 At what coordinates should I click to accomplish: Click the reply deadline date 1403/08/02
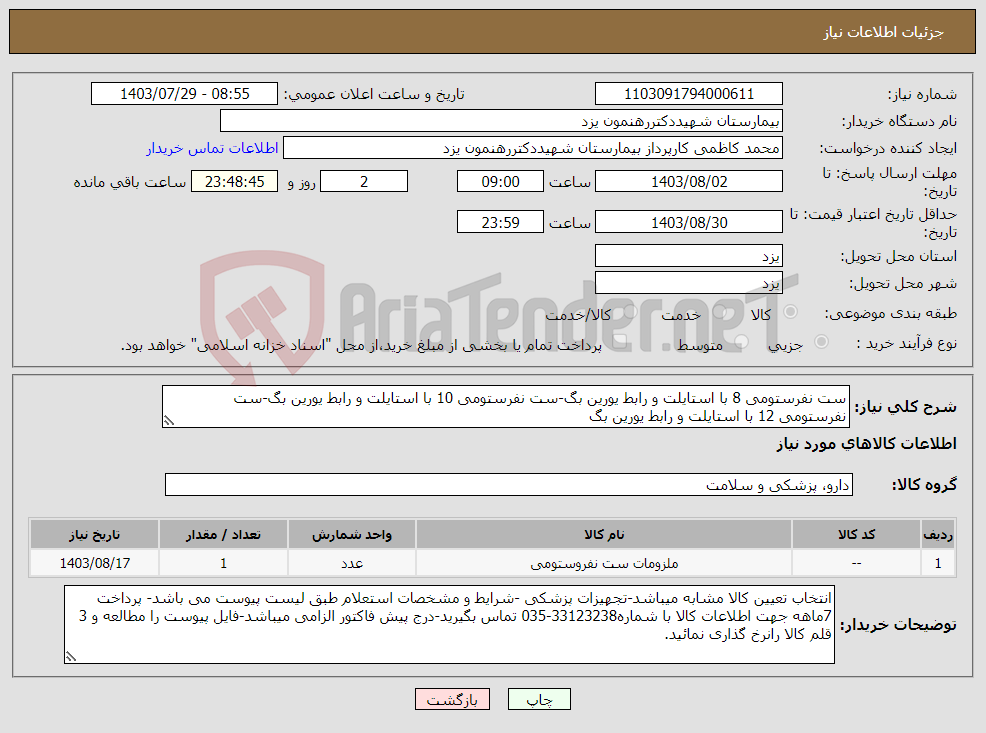pos(689,182)
